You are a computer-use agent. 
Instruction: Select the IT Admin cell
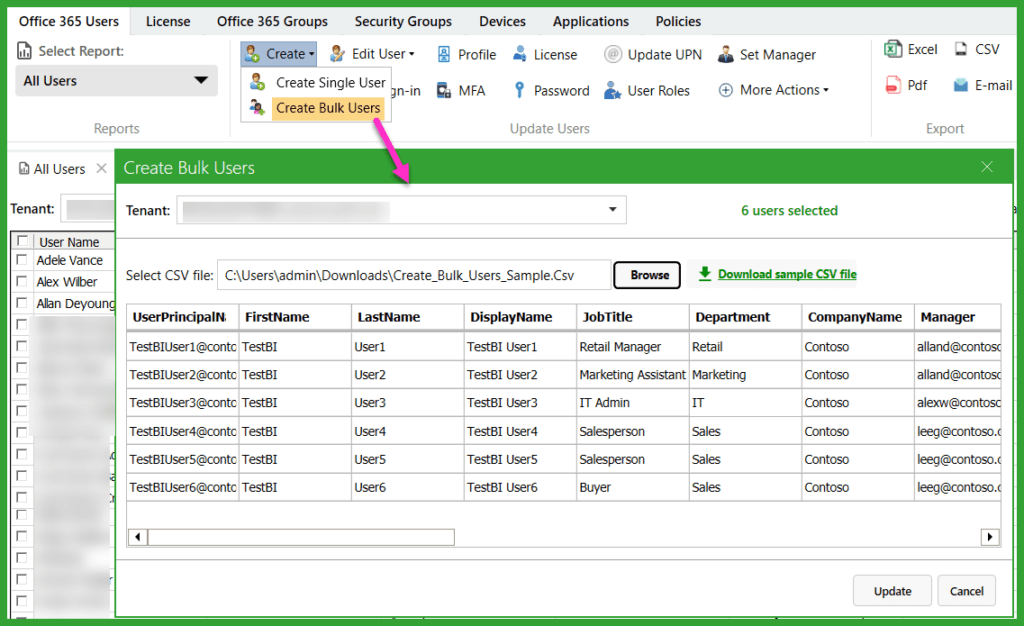pyautogui.click(x=633, y=403)
